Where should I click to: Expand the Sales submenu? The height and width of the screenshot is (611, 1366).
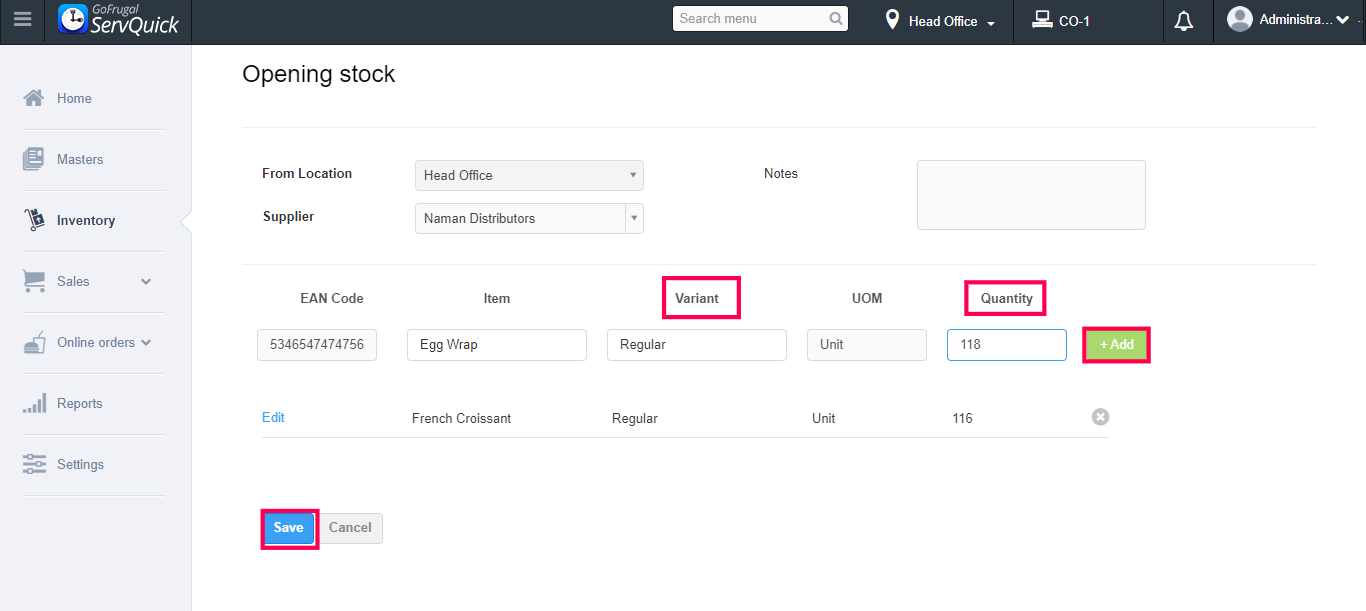[146, 281]
